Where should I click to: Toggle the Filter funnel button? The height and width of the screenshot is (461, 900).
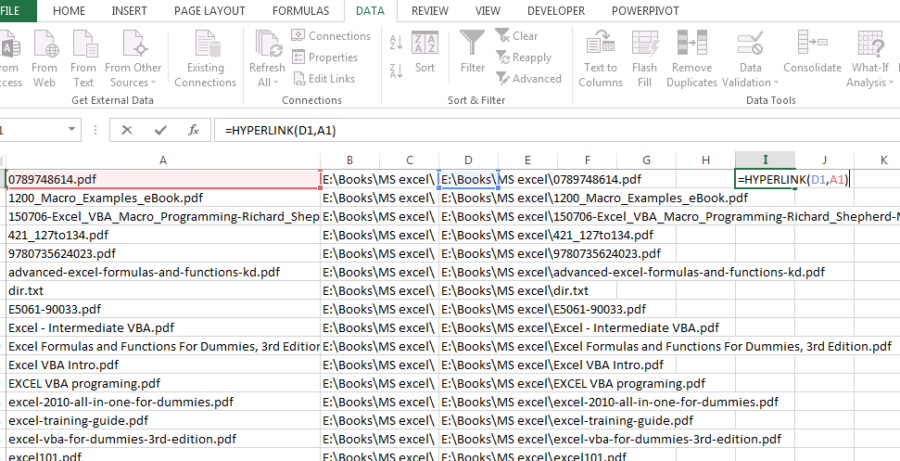pos(472,52)
